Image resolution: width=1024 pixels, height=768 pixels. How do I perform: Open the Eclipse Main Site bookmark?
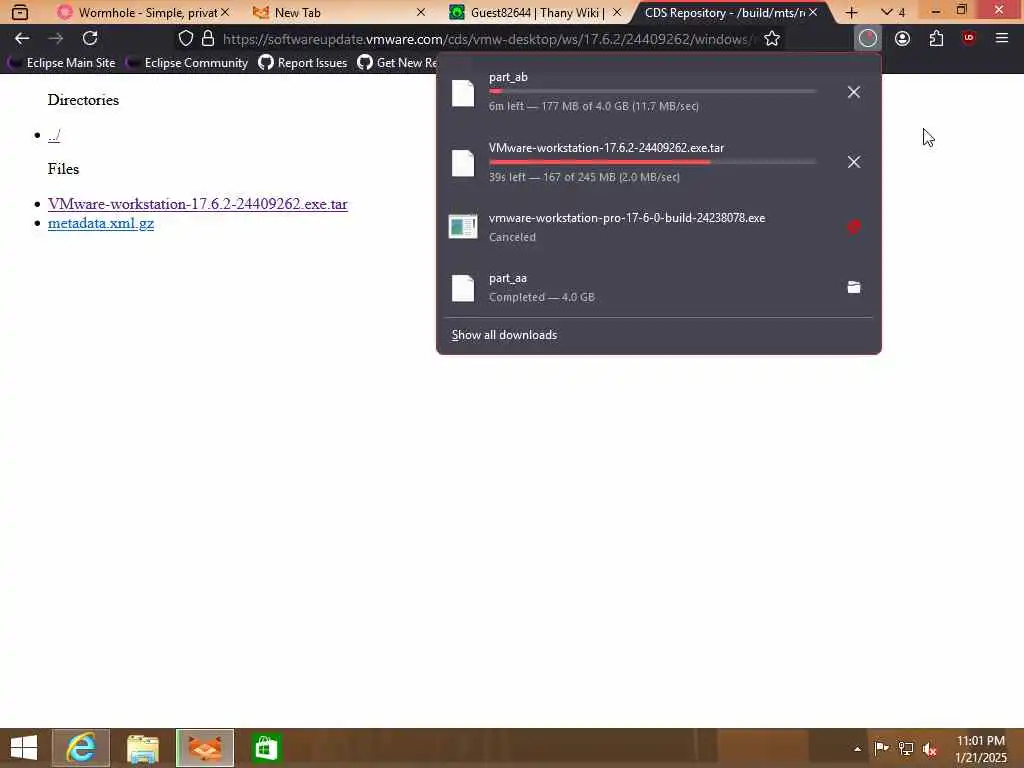pos(61,63)
